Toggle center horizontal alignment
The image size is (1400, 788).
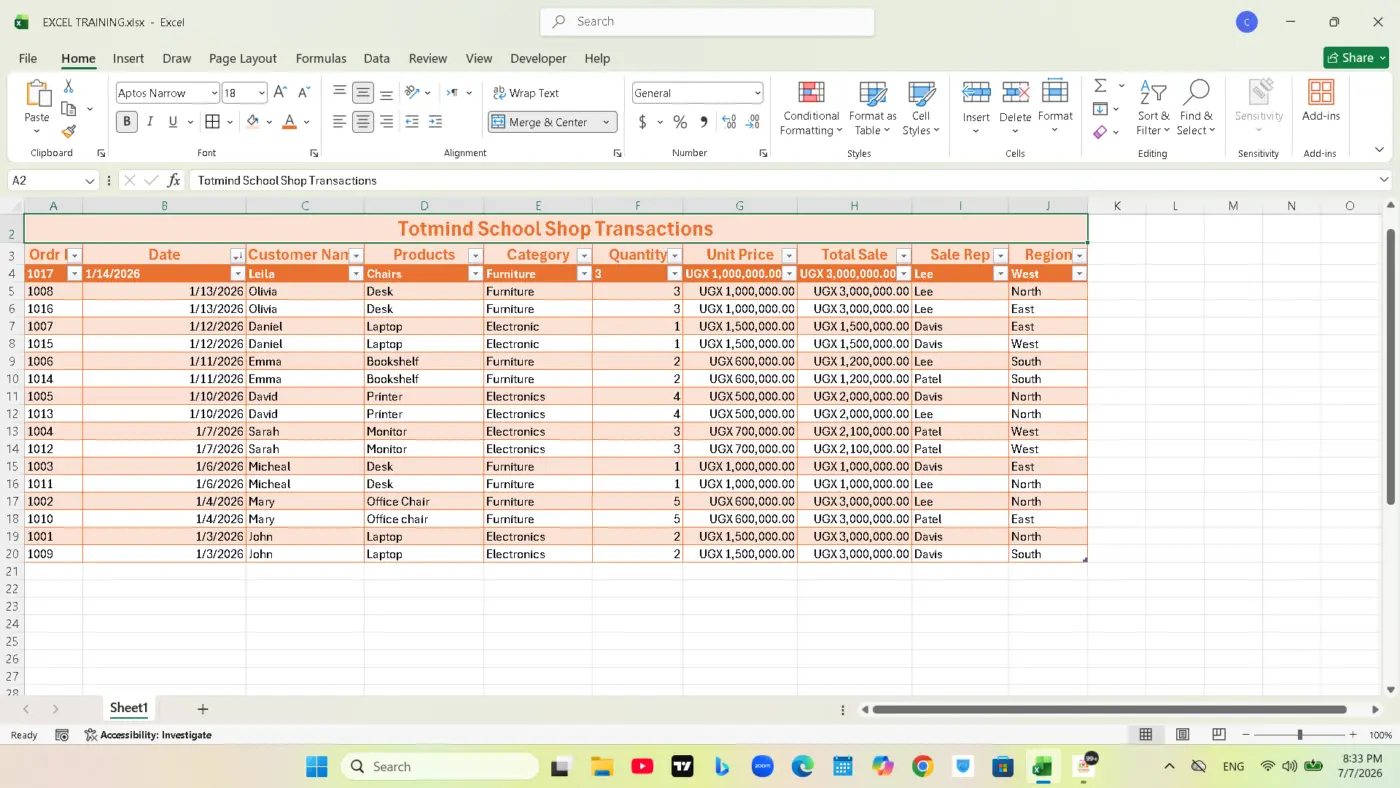point(363,122)
